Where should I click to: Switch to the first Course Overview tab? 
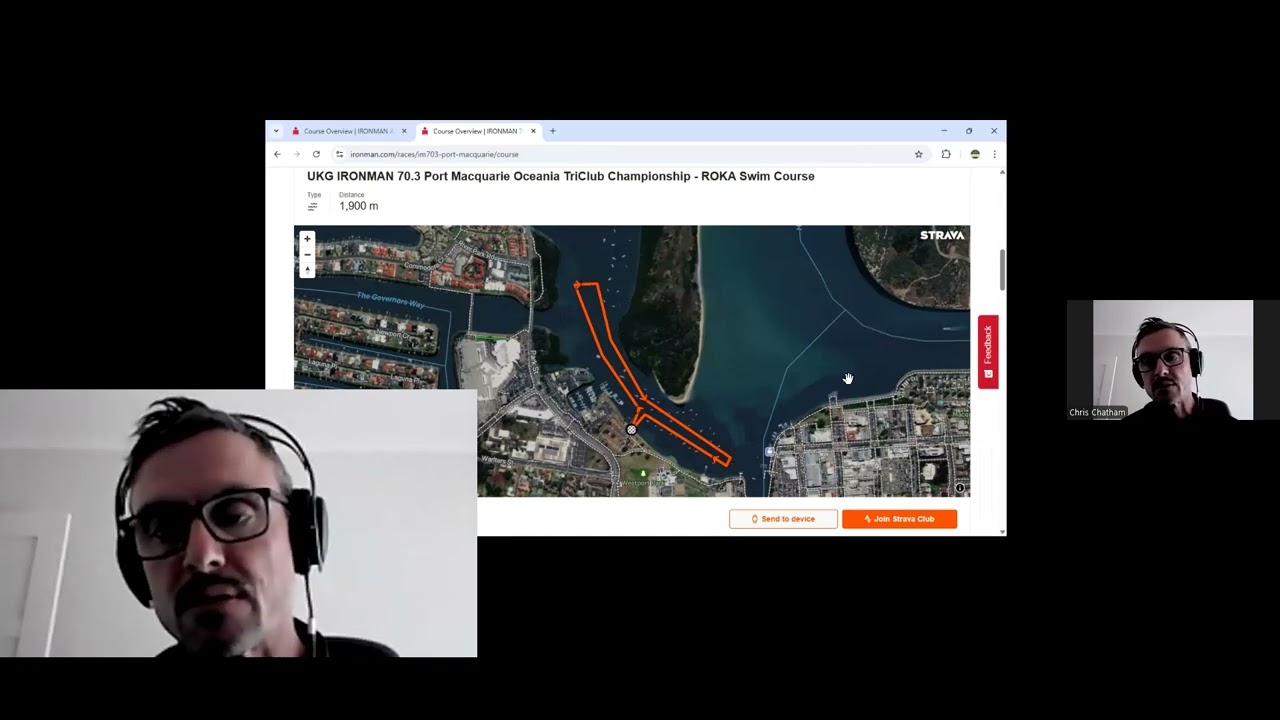[349, 131]
